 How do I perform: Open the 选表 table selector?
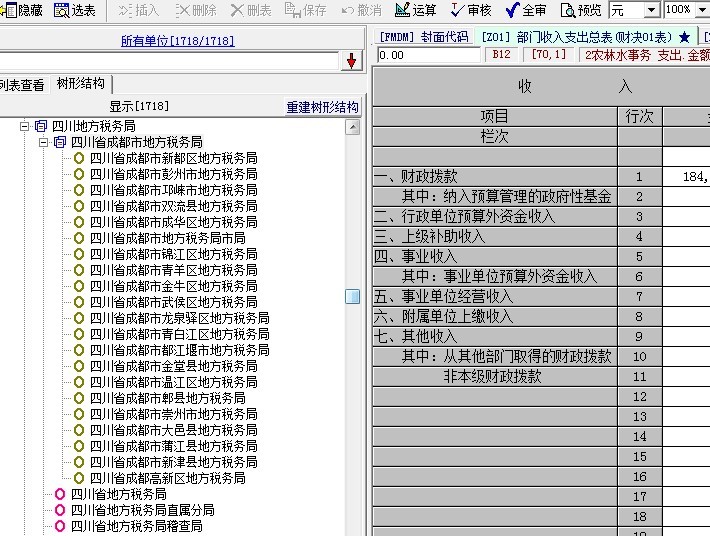pyautogui.click(x=75, y=10)
